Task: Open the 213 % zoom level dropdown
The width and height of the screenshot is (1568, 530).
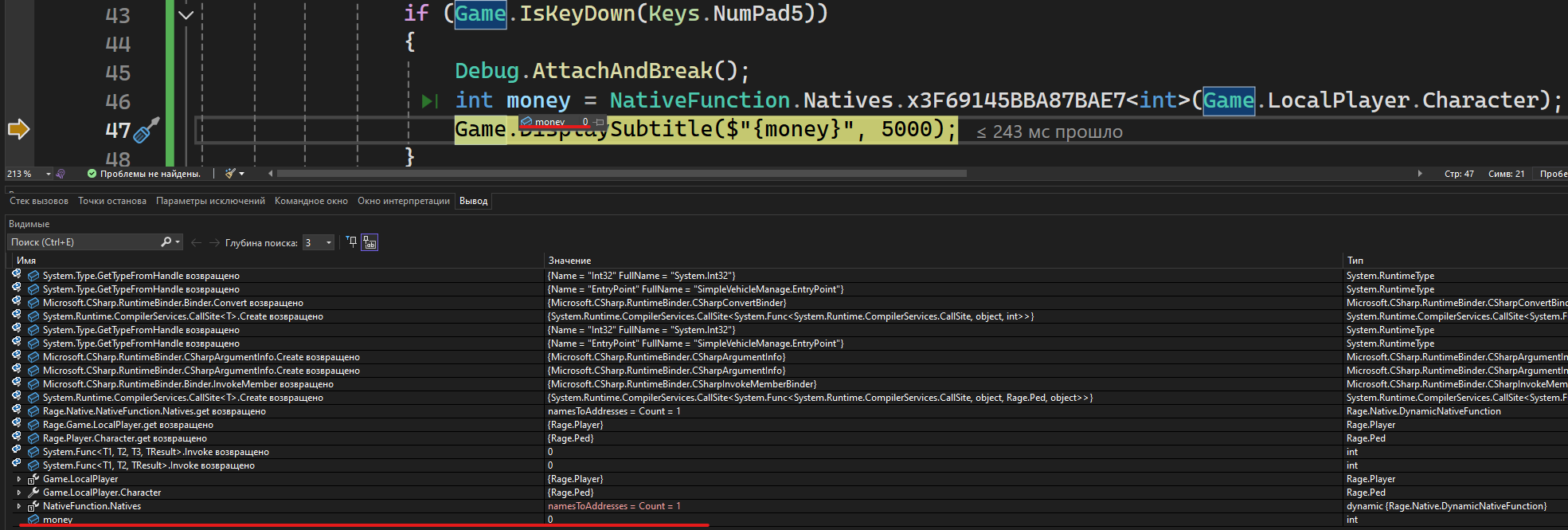Action: pyautogui.click(x=48, y=174)
